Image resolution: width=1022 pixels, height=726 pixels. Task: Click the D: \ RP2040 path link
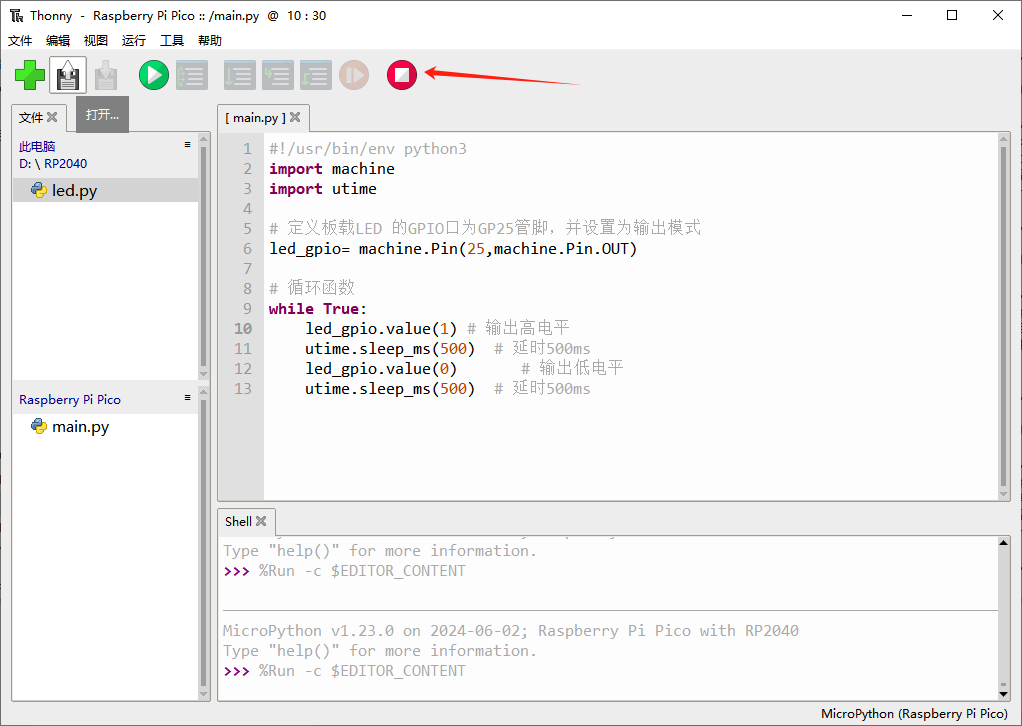click(53, 164)
